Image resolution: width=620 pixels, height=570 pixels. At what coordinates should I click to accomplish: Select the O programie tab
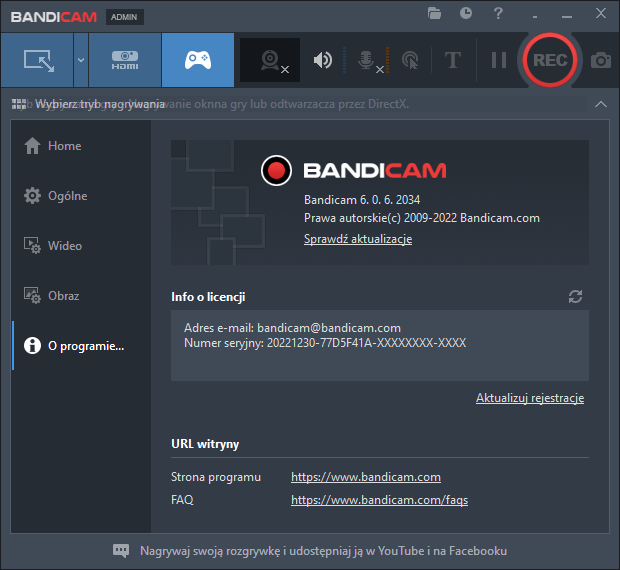click(81, 345)
